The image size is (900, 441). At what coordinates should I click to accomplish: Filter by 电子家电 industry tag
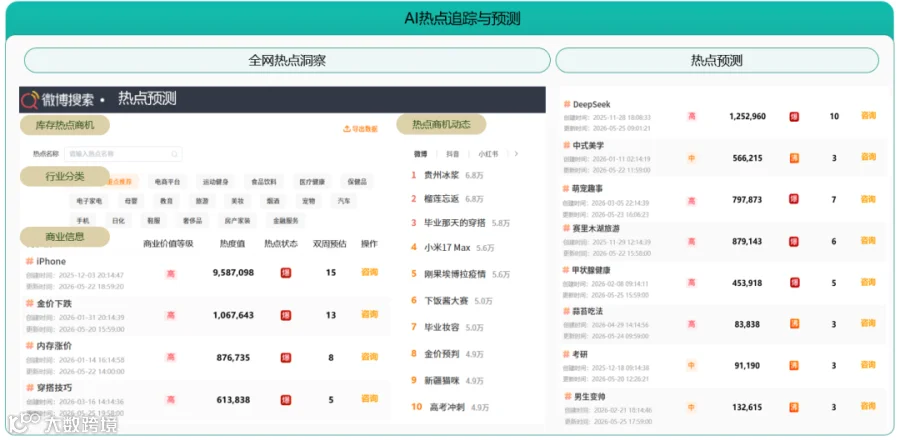pyautogui.click(x=89, y=201)
